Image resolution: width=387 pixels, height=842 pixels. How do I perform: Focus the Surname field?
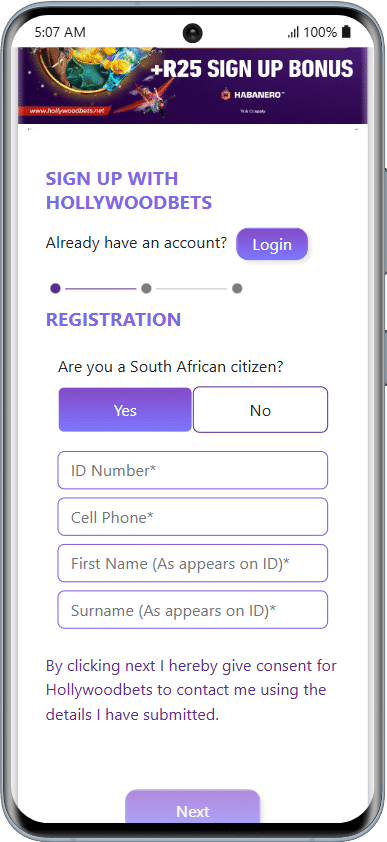(x=193, y=610)
